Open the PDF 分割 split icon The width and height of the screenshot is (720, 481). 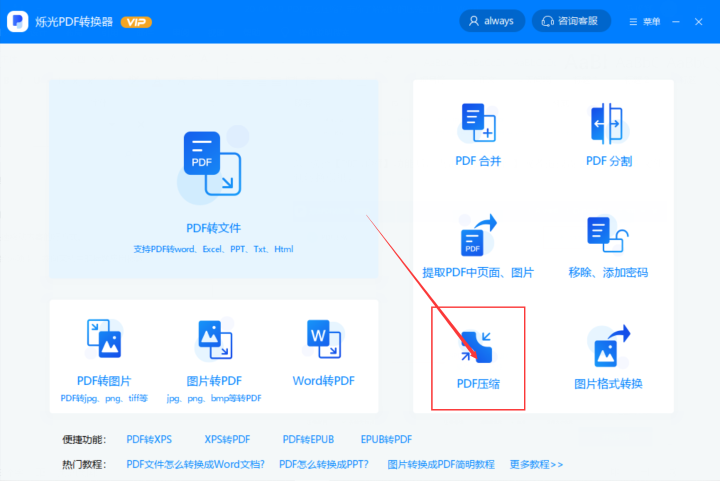(607, 123)
